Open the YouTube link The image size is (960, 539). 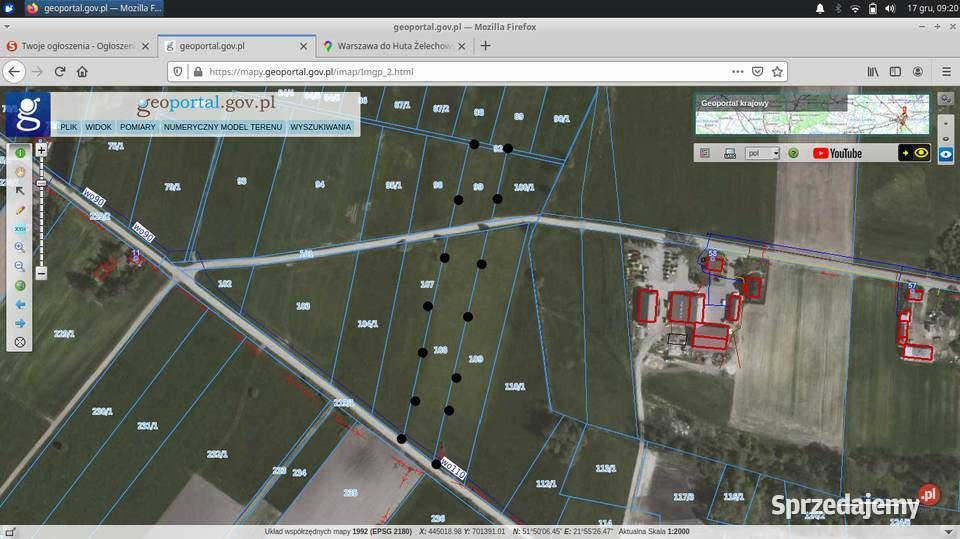(x=837, y=153)
